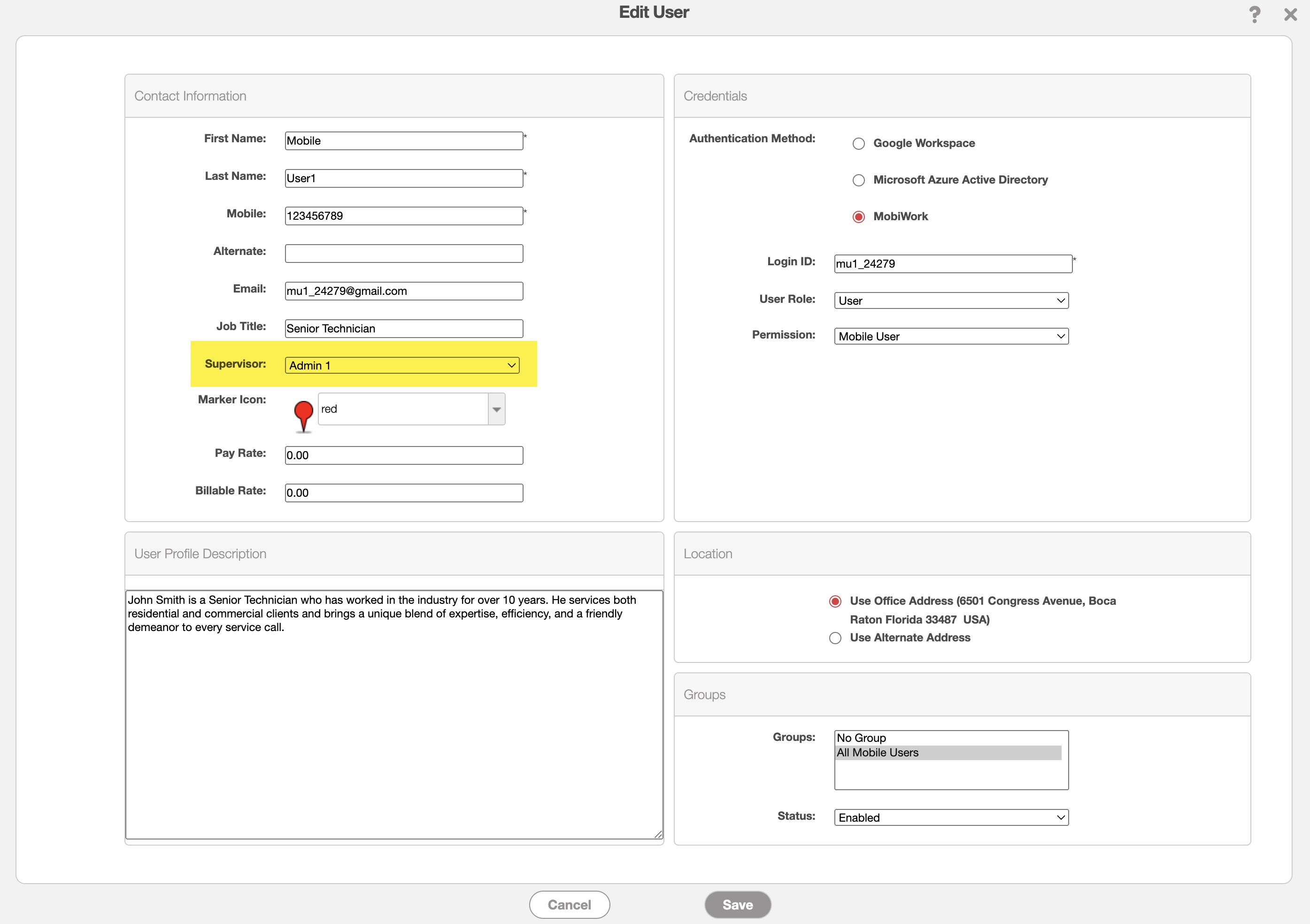
Task: Click the help question mark icon
Action: tap(1254, 14)
